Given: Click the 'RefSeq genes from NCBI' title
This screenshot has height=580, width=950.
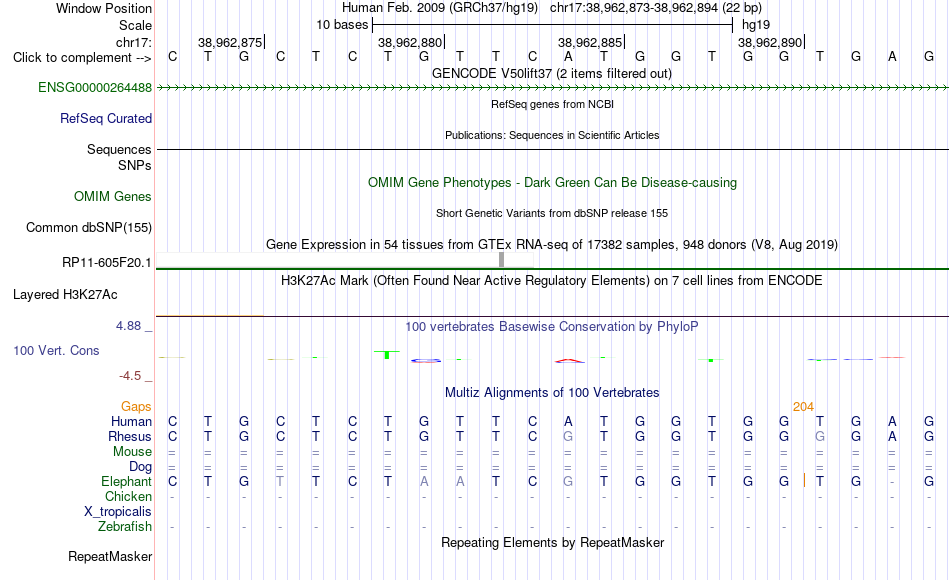Looking at the screenshot, I should coord(552,104).
